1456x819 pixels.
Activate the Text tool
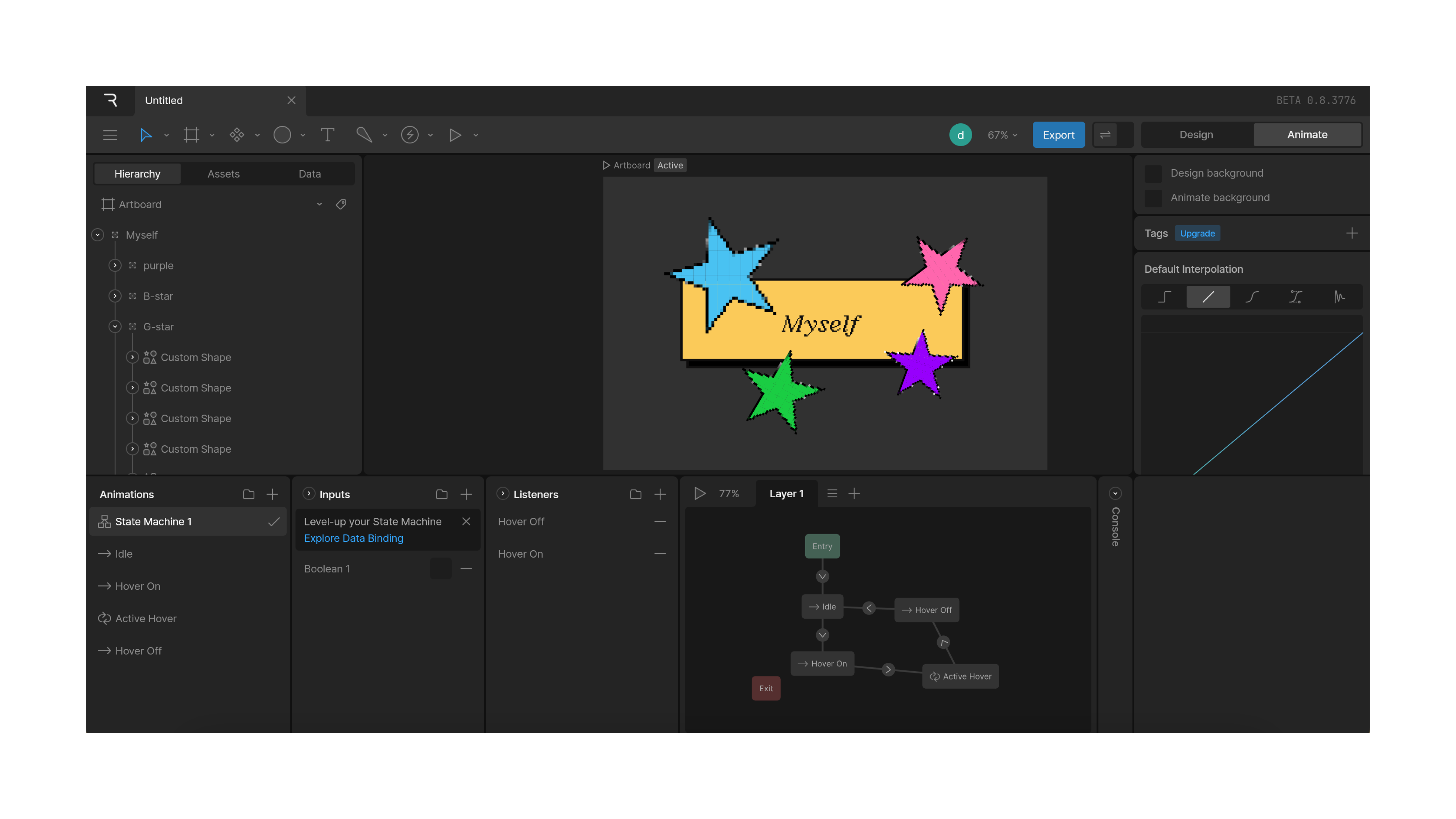pos(327,135)
